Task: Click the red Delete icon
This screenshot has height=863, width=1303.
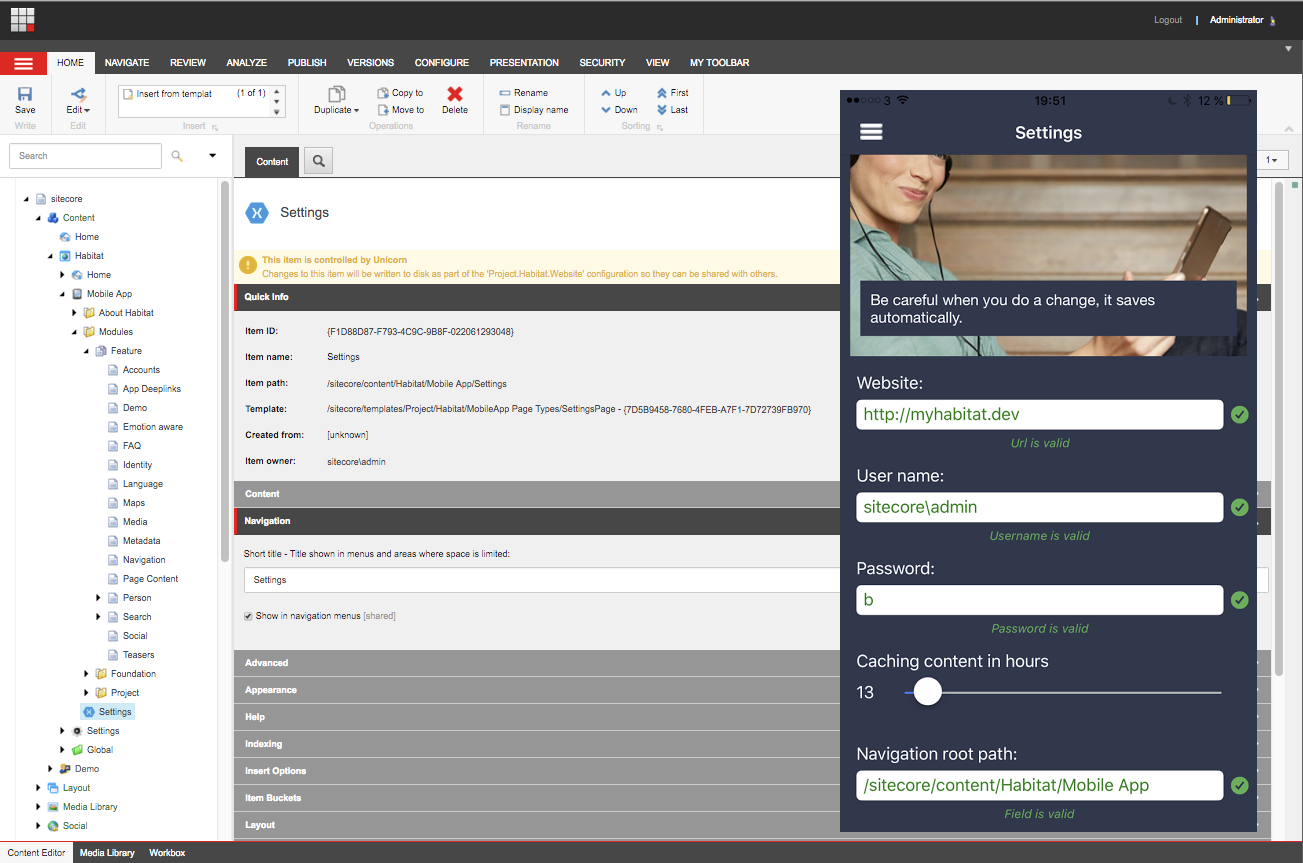Action: 455,94
